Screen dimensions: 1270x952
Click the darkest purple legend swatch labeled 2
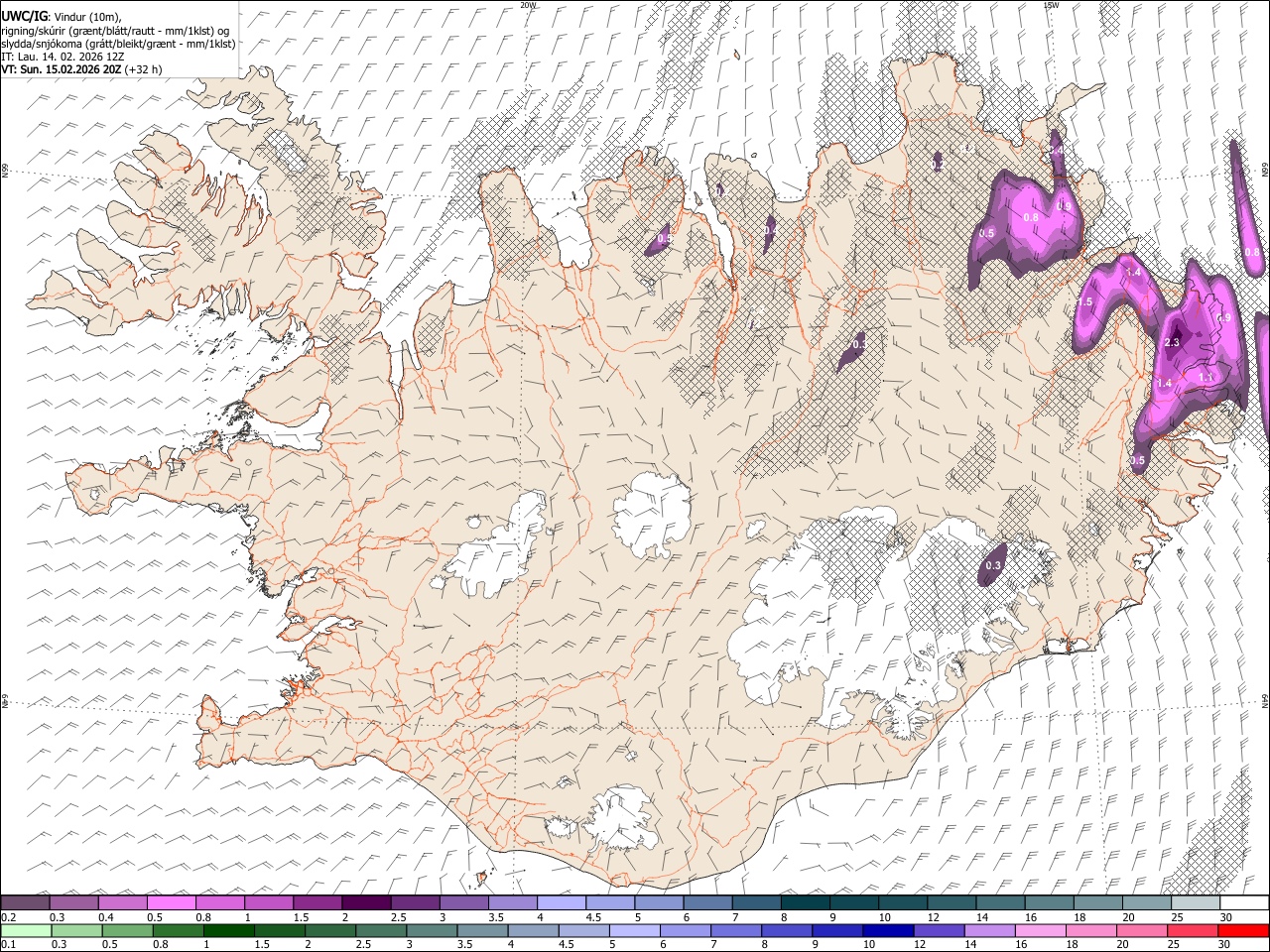click(366, 903)
